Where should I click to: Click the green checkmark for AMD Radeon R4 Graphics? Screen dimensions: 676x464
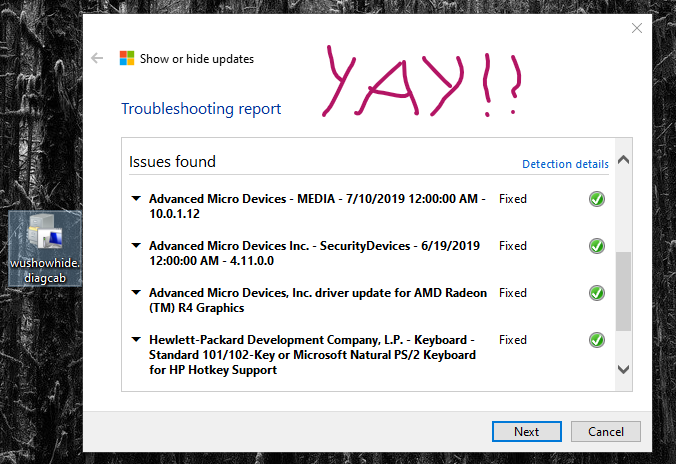click(x=597, y=293)
